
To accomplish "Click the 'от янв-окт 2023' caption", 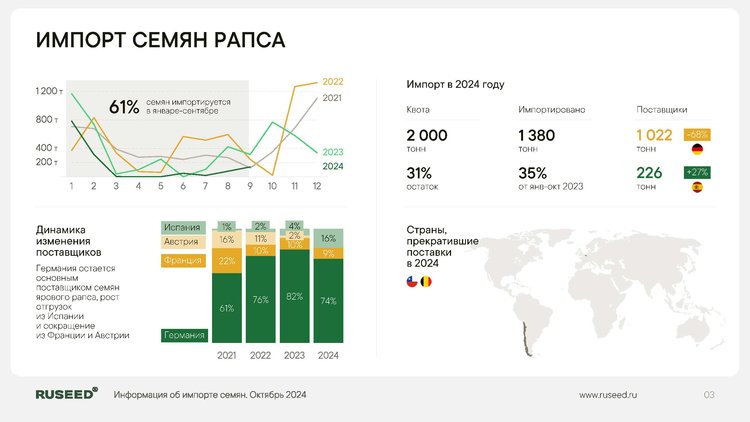I will click(x=551, y=187).
